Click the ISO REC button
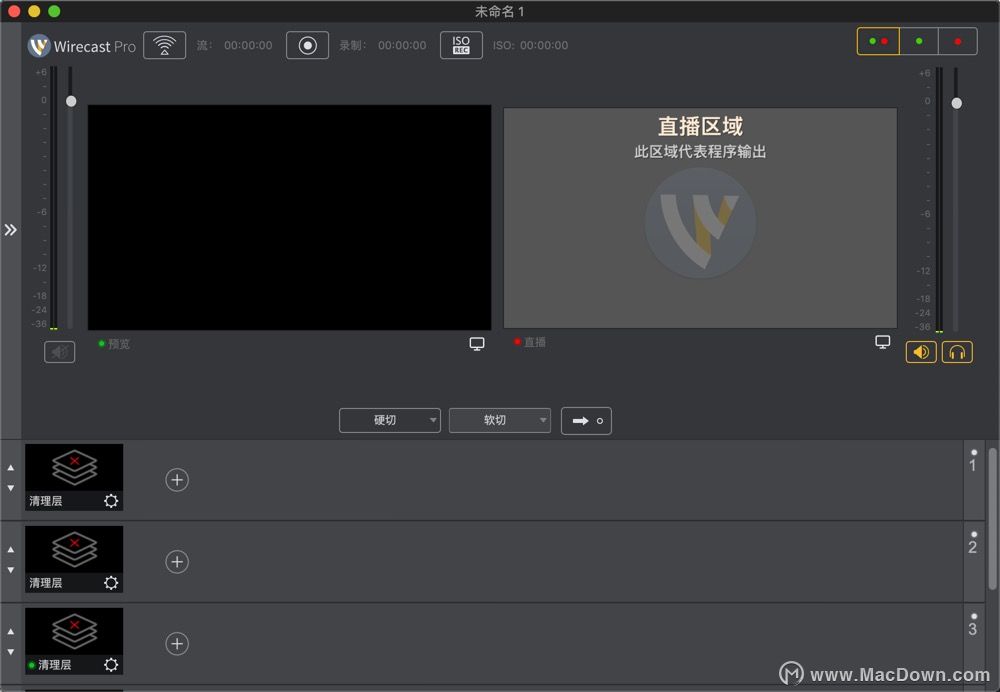 pyautogui.click(x=461, y=45)
